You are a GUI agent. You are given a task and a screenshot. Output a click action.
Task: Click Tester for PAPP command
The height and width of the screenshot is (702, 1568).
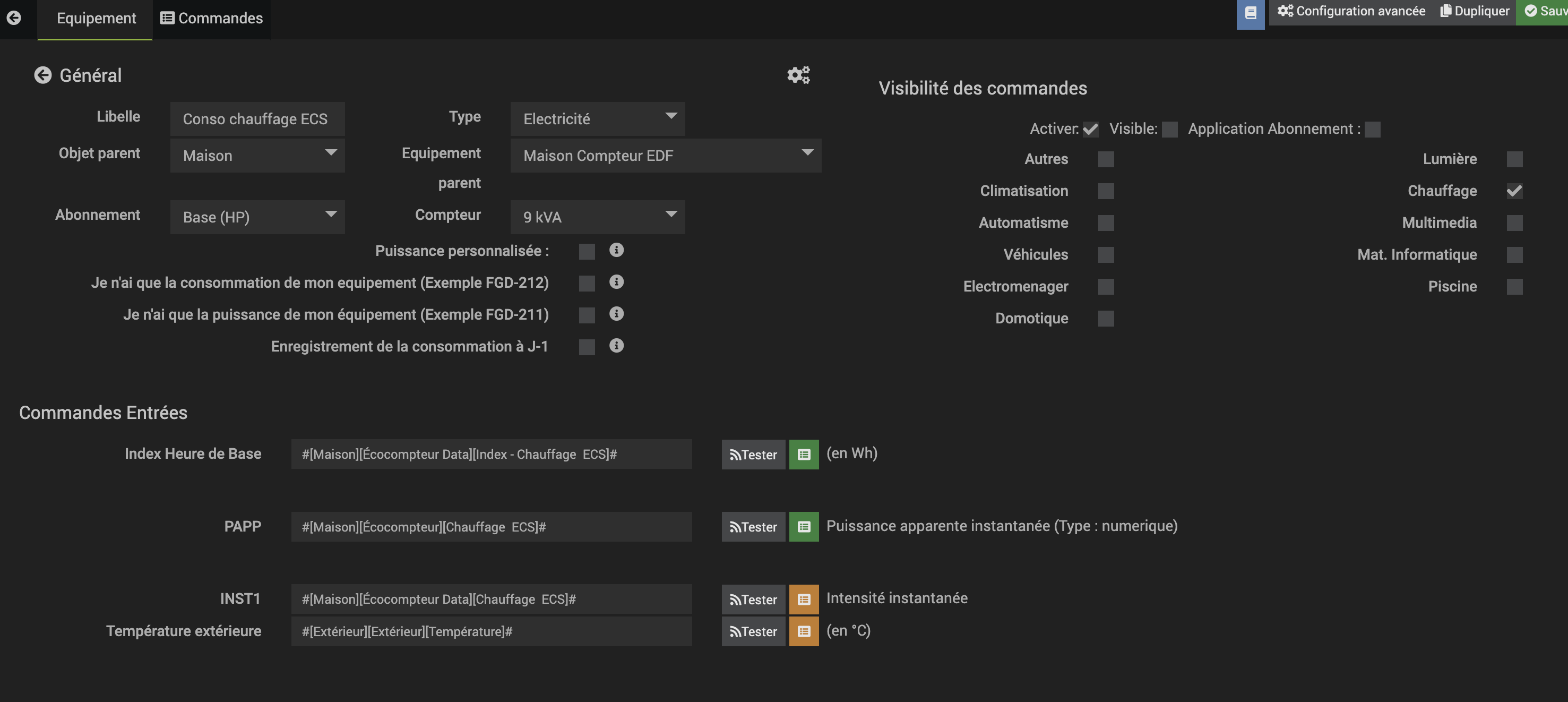pyautogui.click(x=753, y=527)
